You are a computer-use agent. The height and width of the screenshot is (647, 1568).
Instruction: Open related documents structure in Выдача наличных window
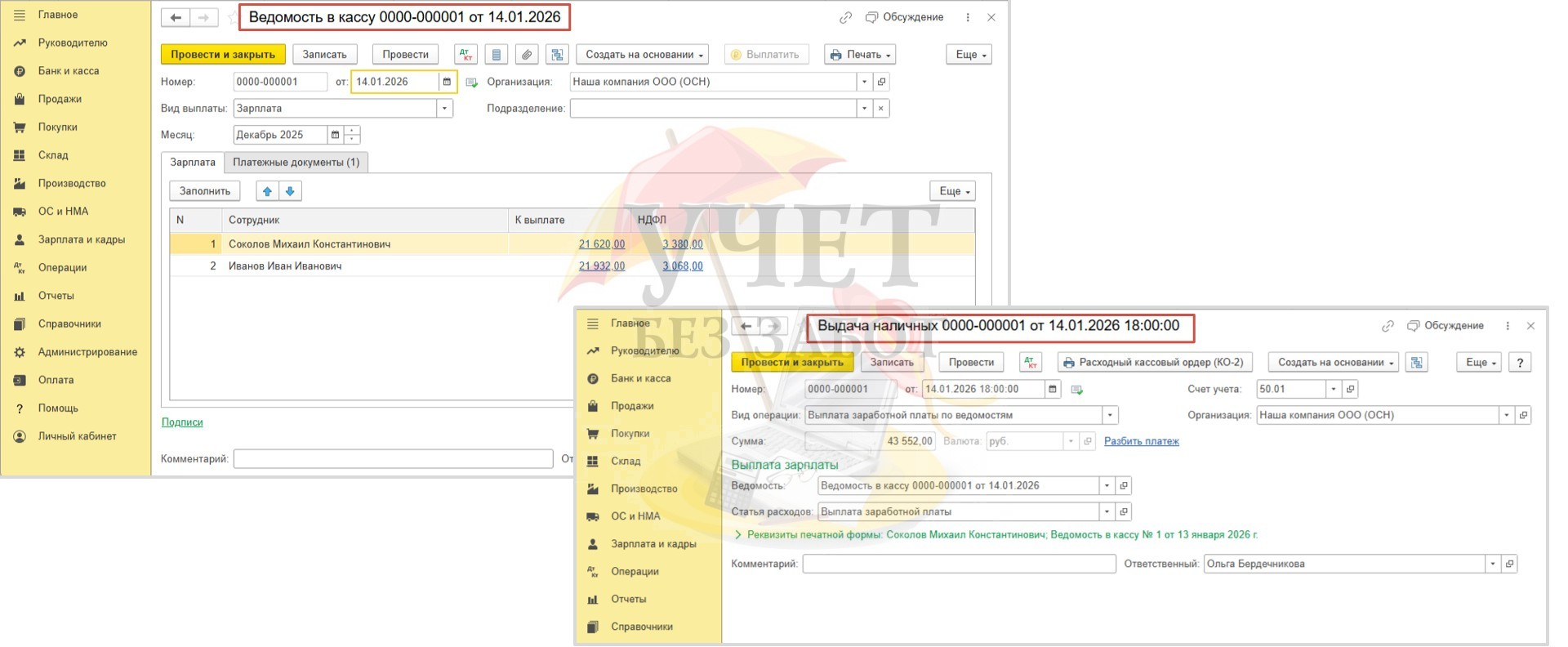[x=1417, y=362]
